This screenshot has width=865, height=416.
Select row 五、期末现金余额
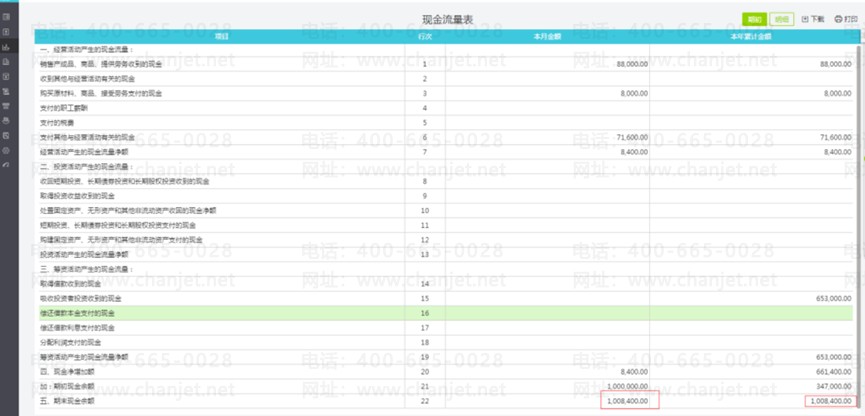pyautogui.click(x=444, y=401)
